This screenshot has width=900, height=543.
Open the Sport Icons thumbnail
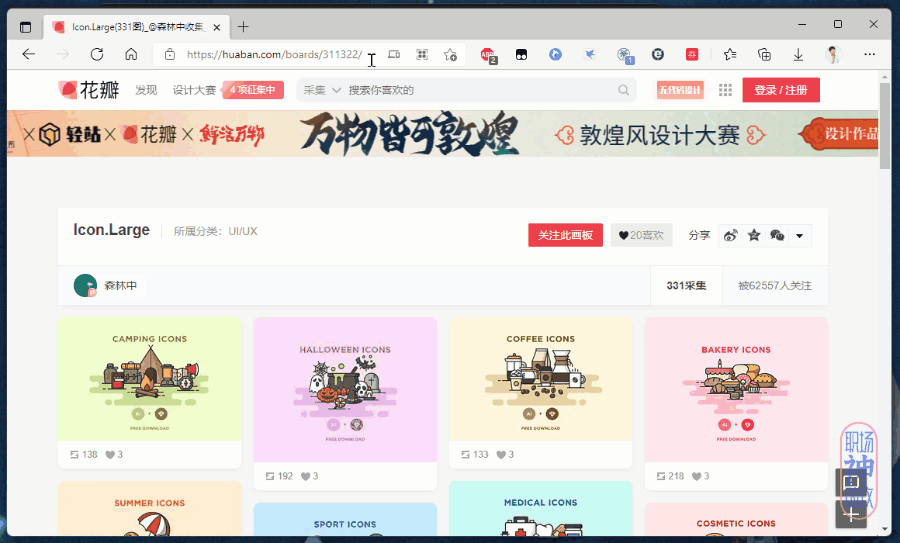345,520
